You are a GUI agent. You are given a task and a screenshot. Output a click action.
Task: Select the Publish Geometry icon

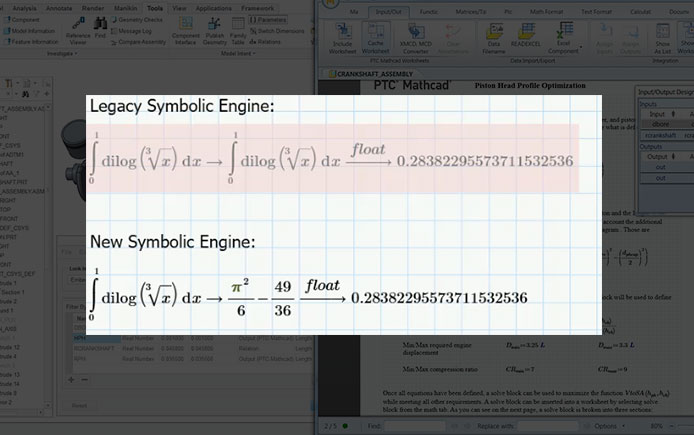[215, 33]
